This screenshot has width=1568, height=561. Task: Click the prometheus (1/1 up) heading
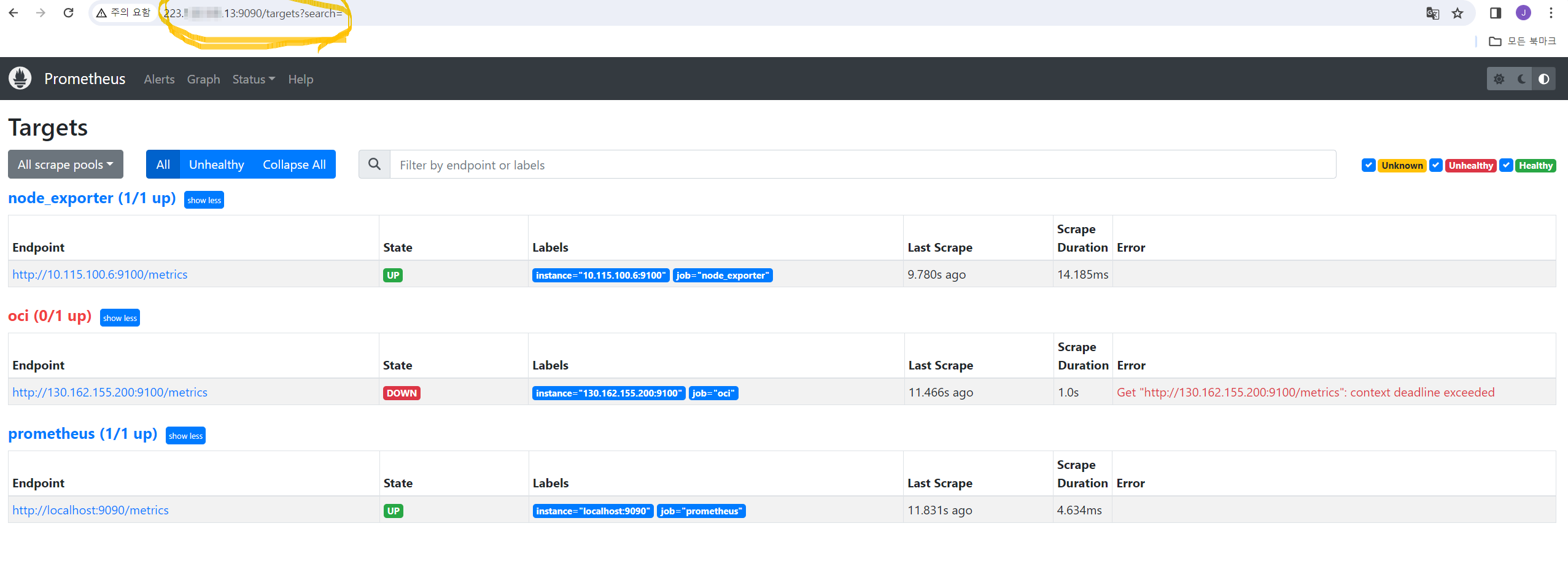pos(83,434)
